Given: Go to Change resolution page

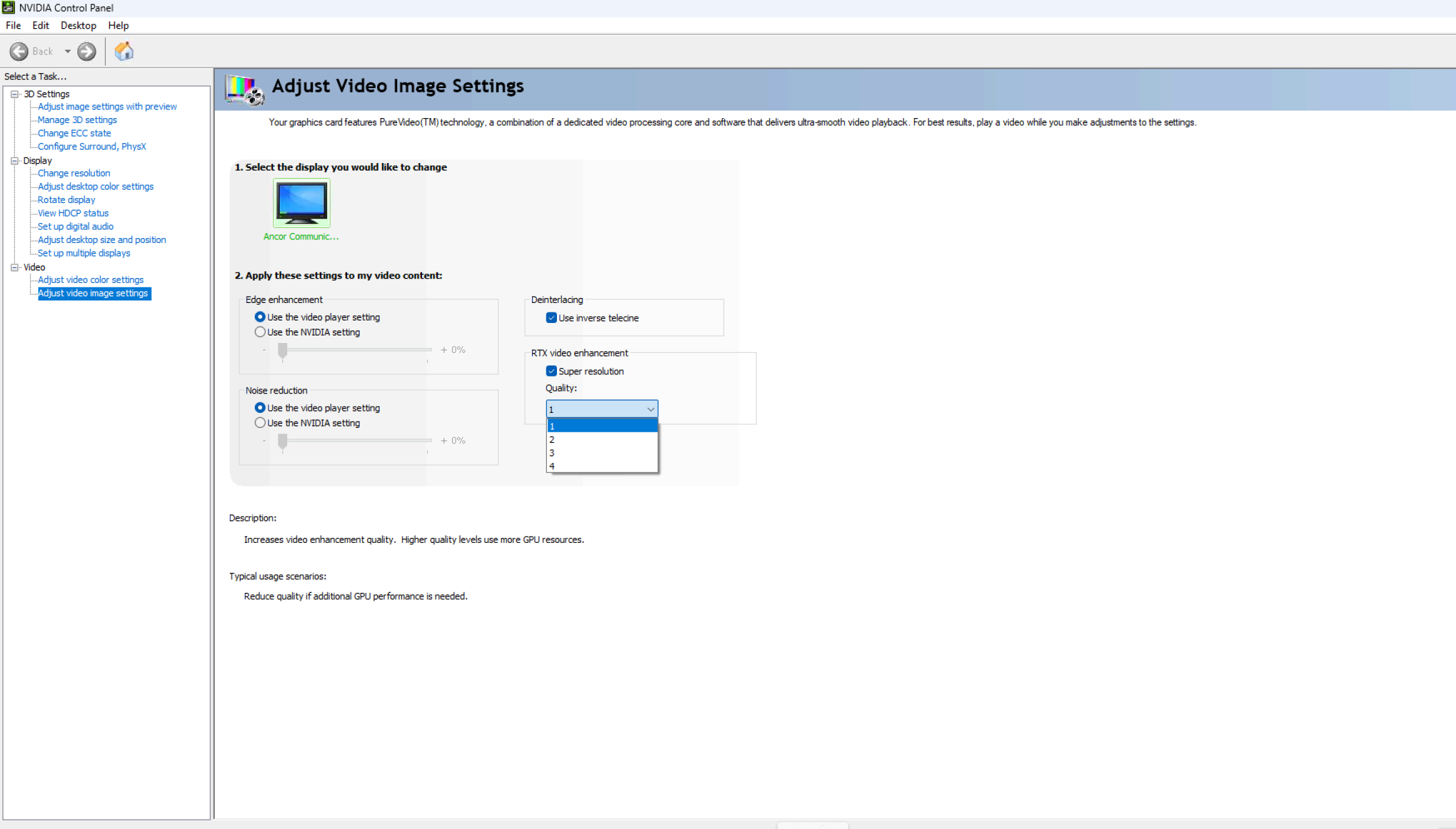Looking at the screenshot, I should tap(74, 173).
